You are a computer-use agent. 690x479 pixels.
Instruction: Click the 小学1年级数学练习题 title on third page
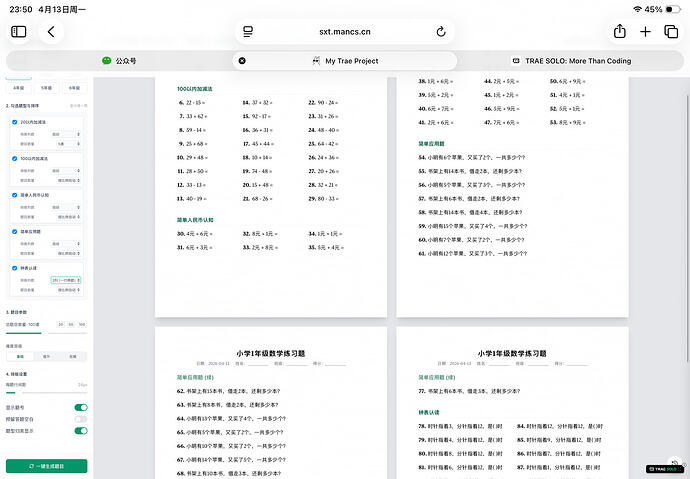(x=271, y=354)
